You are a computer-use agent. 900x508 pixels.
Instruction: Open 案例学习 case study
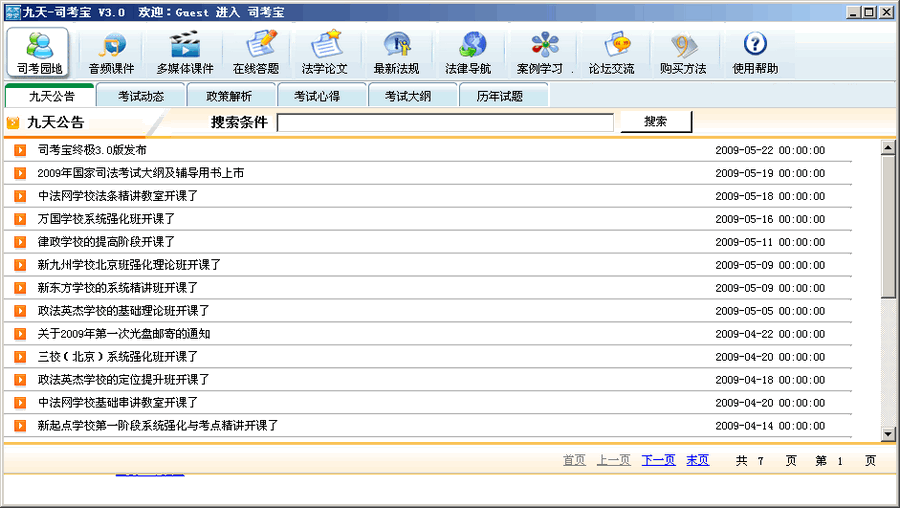[x=541, y=52]
